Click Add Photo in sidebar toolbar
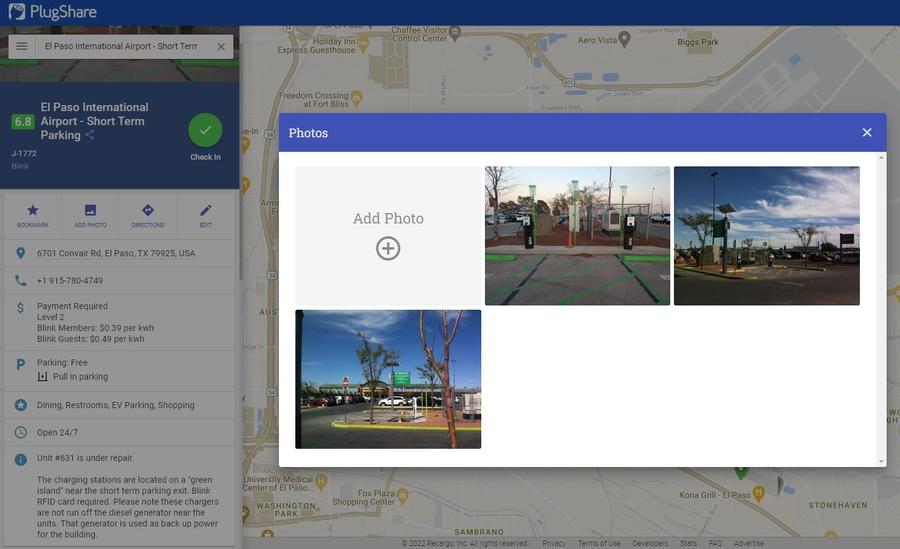 point(90,215)
